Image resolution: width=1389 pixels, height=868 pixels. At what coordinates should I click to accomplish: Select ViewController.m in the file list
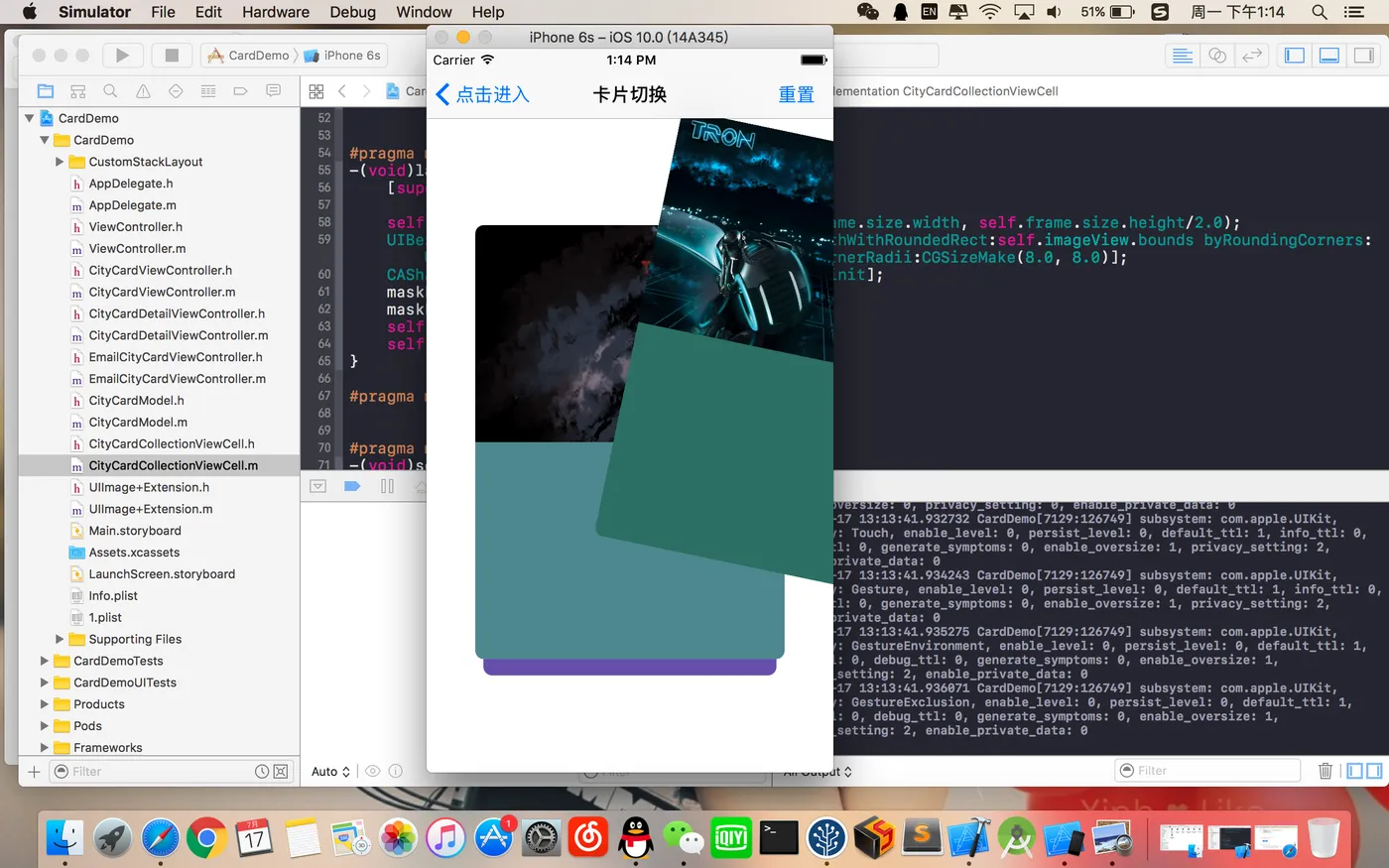137,249
